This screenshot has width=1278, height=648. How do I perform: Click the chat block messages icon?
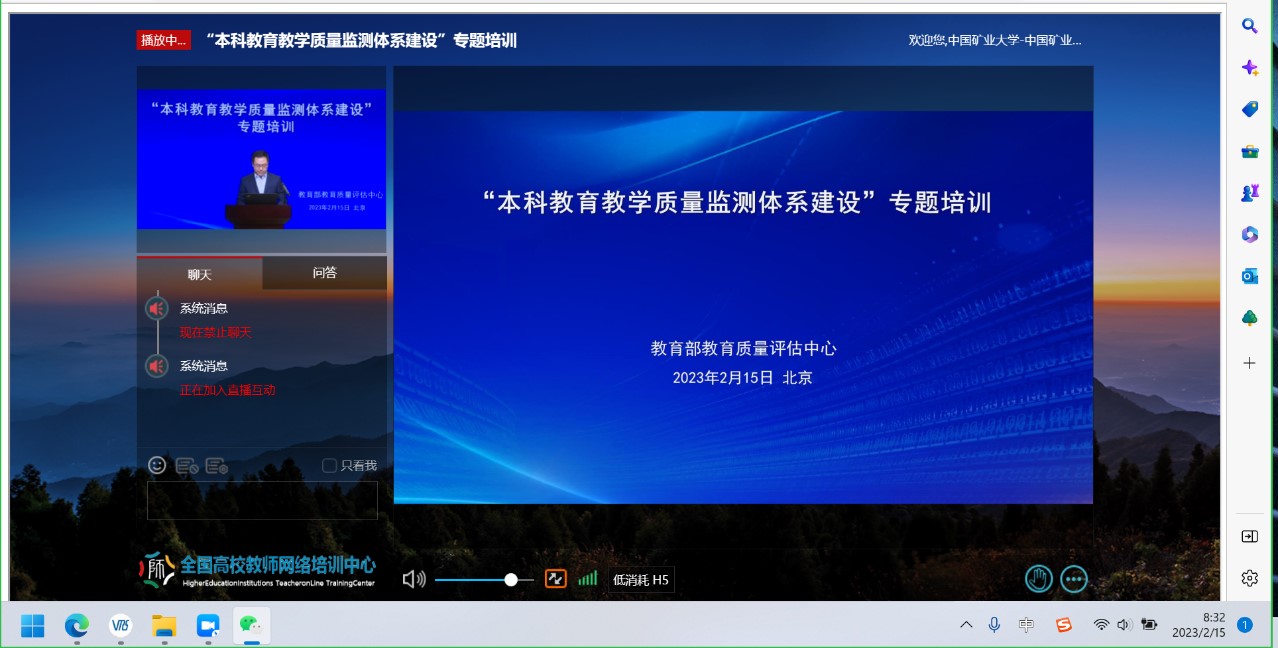click(x=186, y=466)
